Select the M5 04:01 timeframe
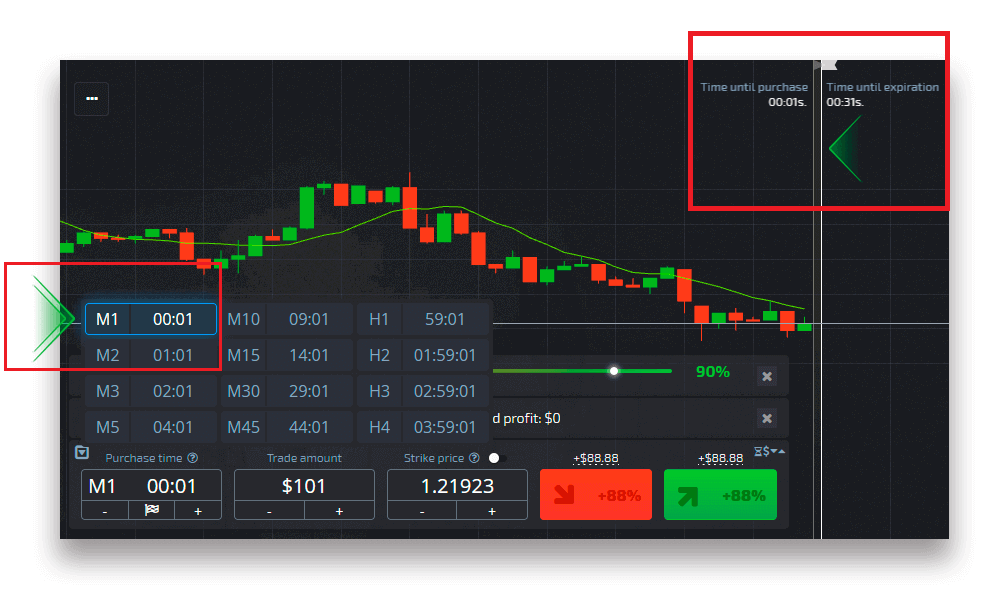1007x596 pixels. (x=151, y=427)
